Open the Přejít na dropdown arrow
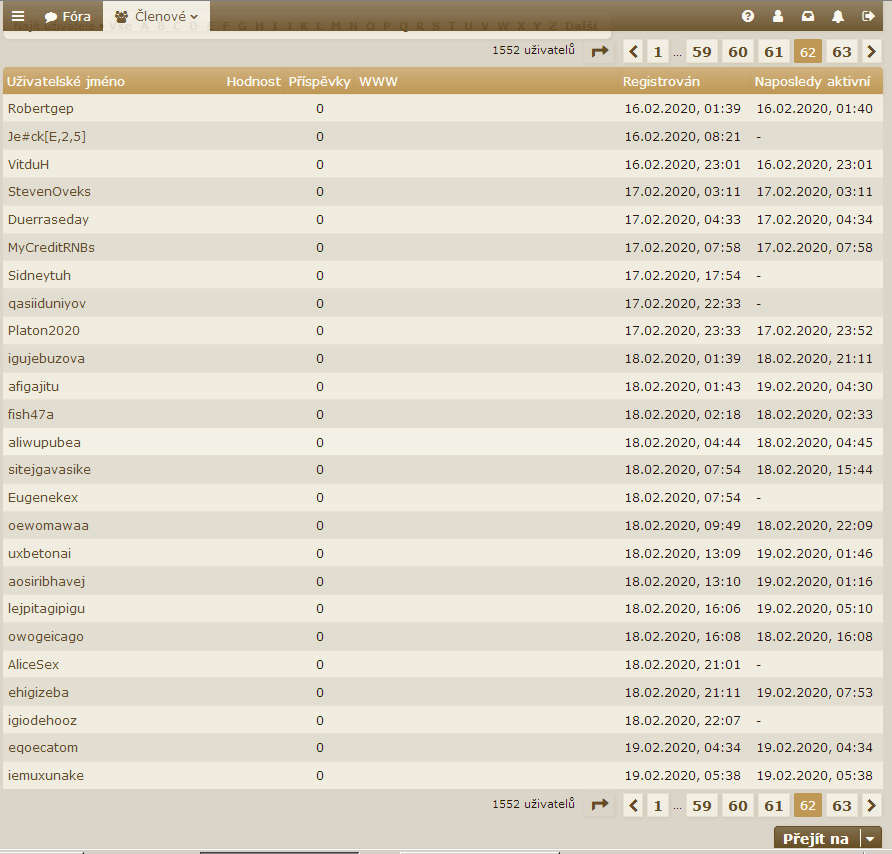The height and width of the screenshot is (854, 892). point(872,839)
